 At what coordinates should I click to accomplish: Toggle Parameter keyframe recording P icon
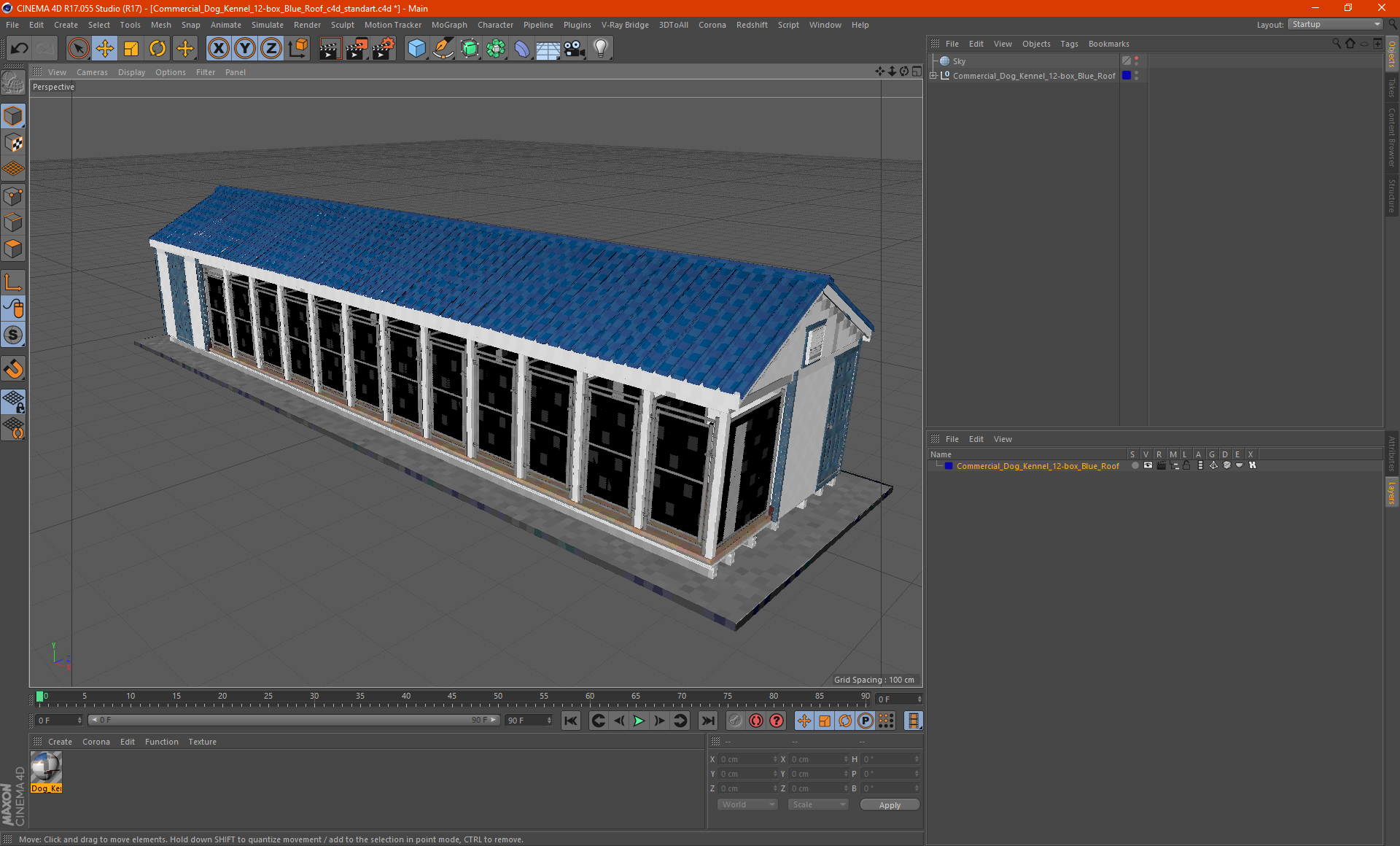point(866,721)
